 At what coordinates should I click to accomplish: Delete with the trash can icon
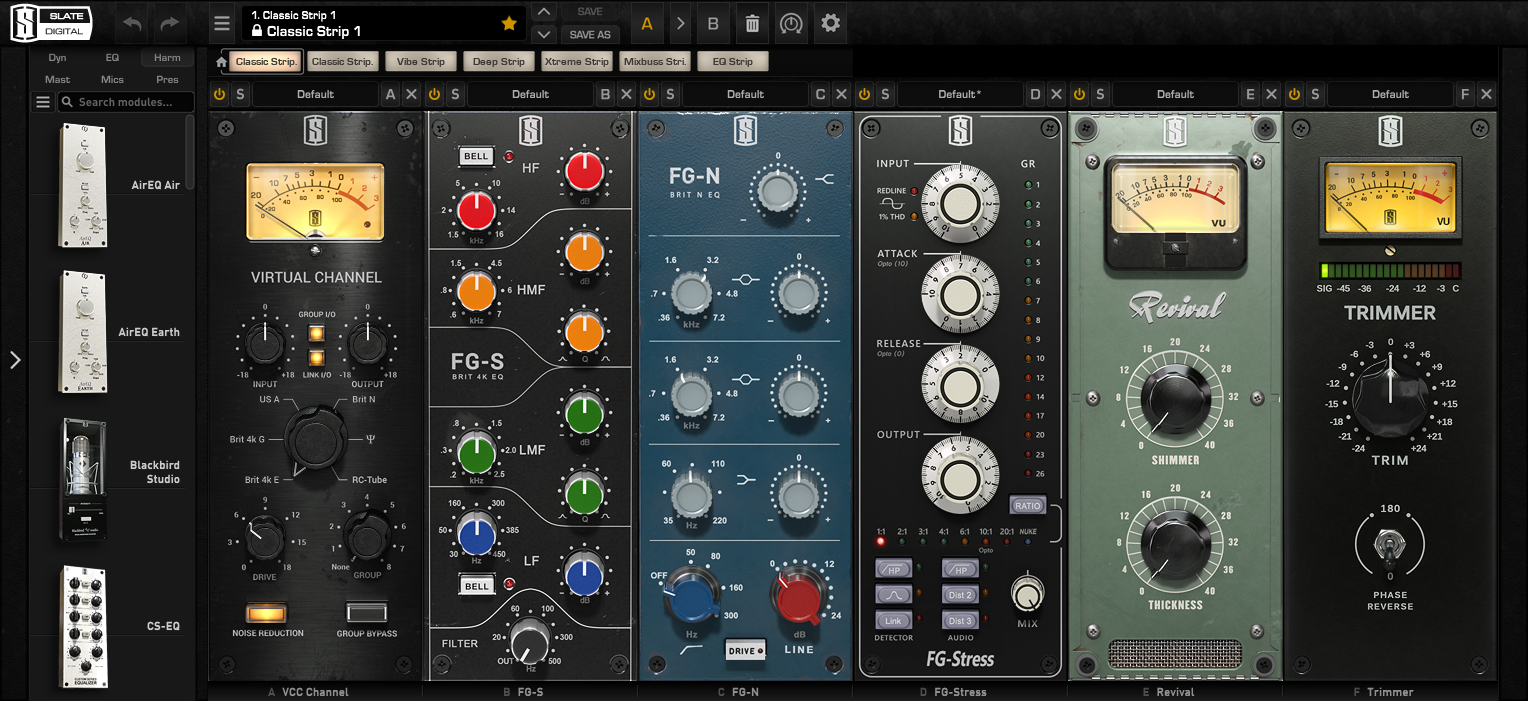click(753, 23)
